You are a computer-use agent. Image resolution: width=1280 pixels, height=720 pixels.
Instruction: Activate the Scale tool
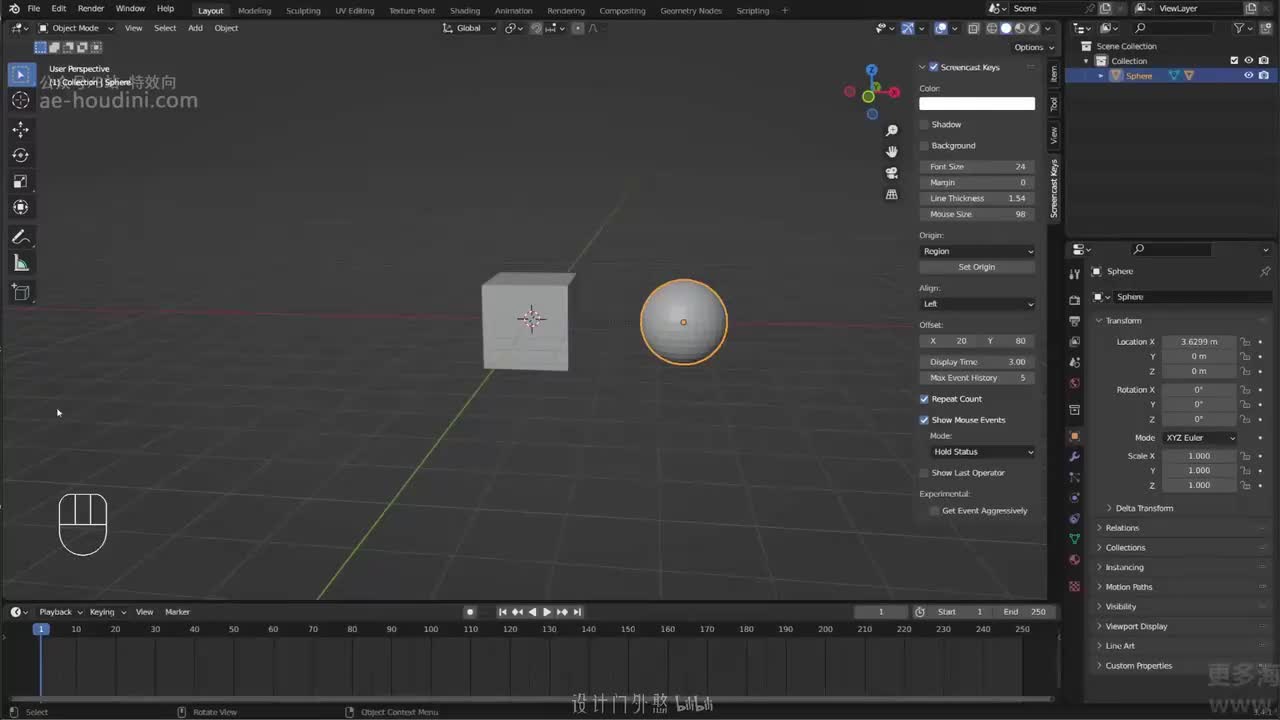20,181
